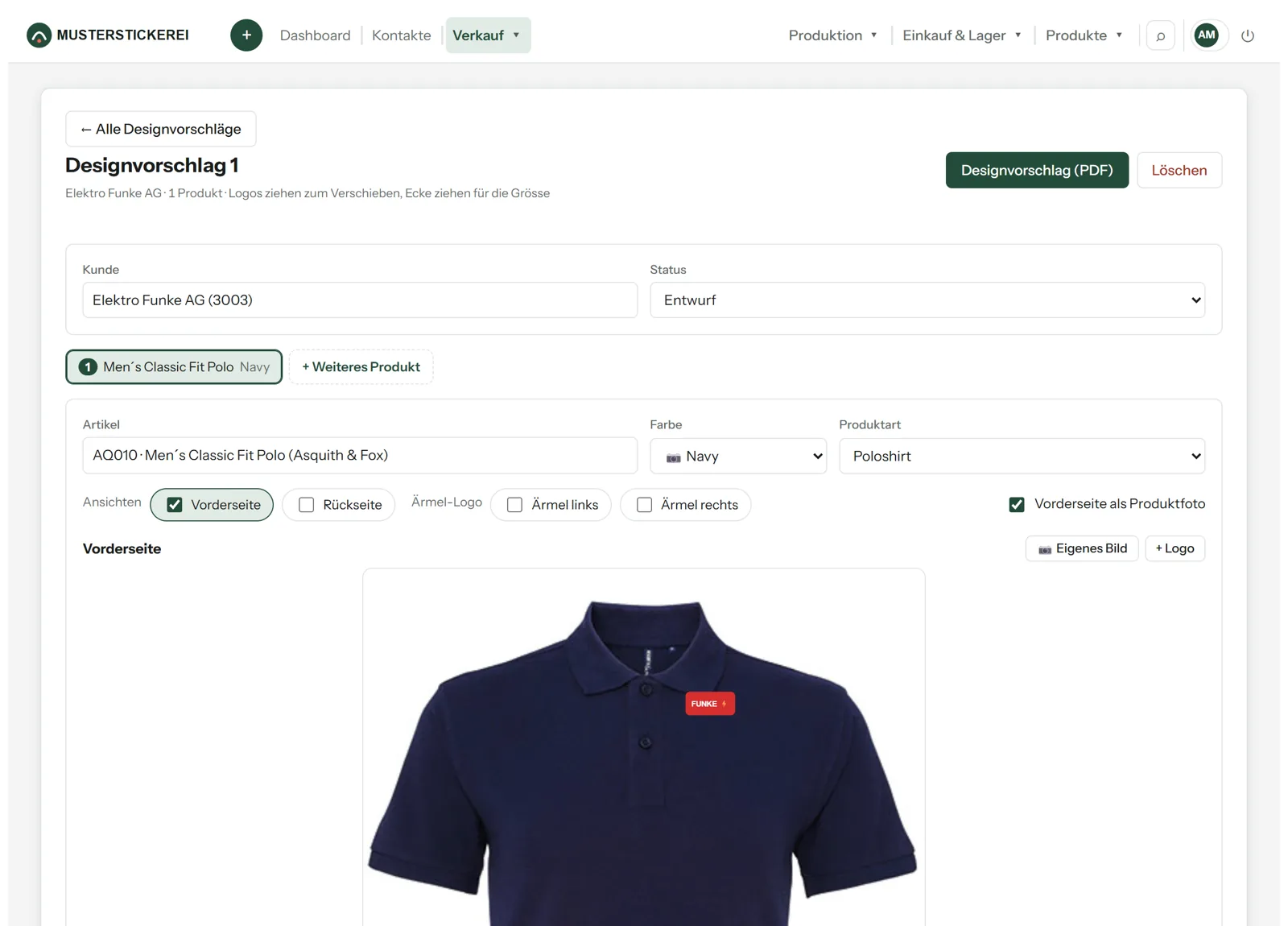Screen dimensions: 1288x926
Task: Click the Kunde field Elektro Funke AG
Action: tap(360, 300)
